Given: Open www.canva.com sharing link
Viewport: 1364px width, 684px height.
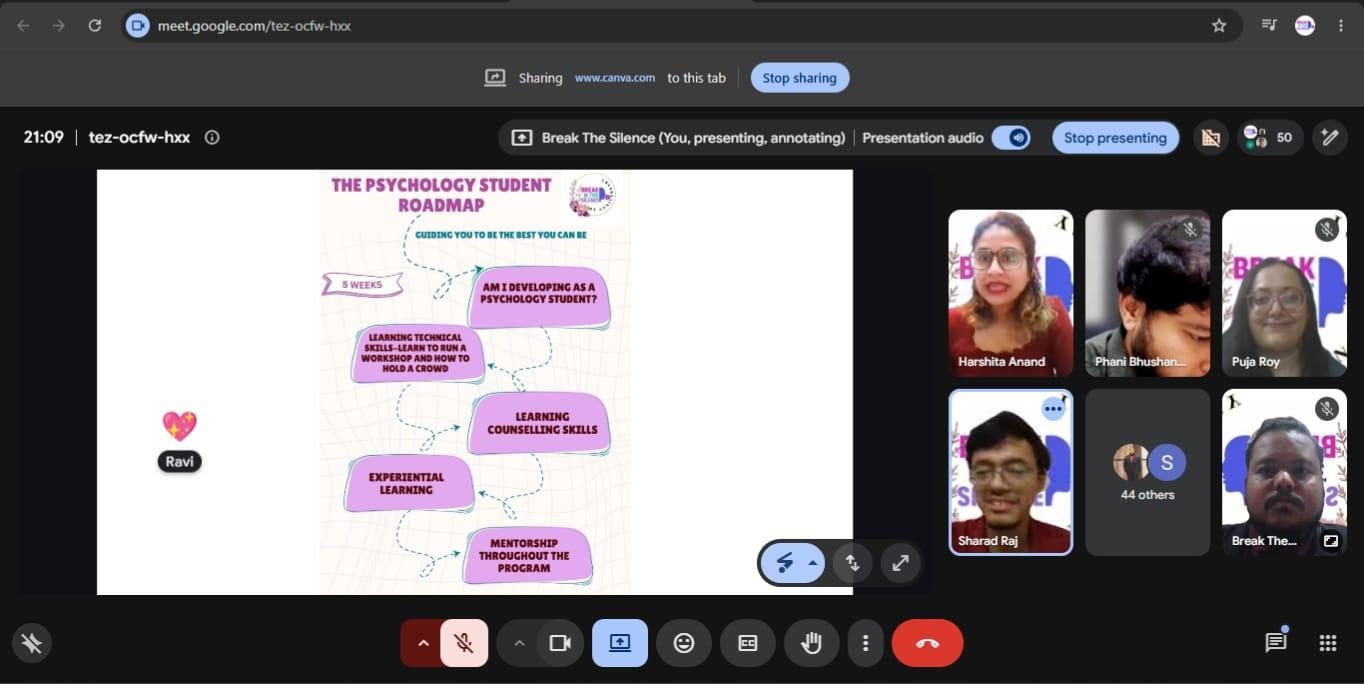Looking at the screenshot, I should (615, 78).
